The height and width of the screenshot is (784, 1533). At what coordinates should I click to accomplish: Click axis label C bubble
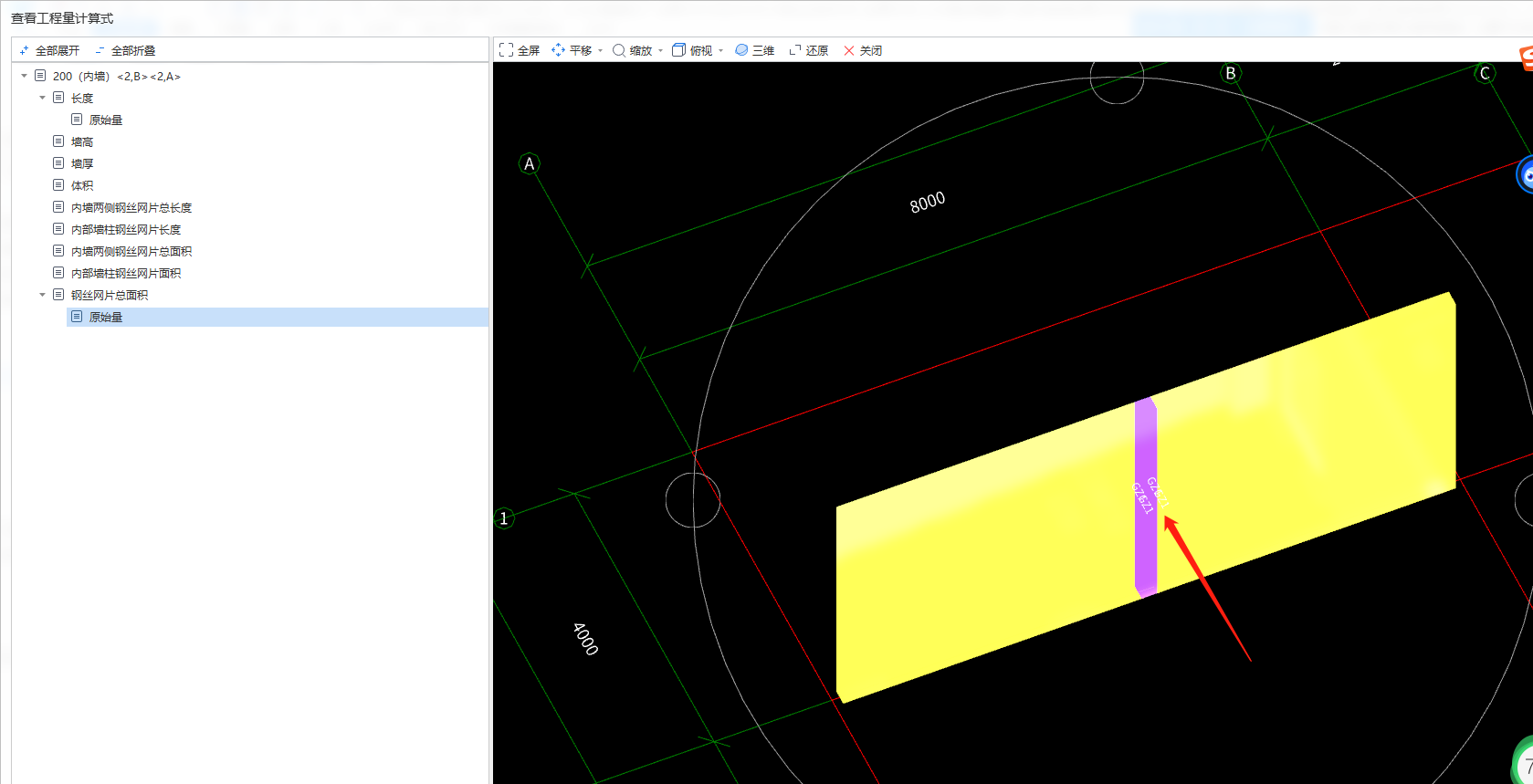[x=1486, y=73]
